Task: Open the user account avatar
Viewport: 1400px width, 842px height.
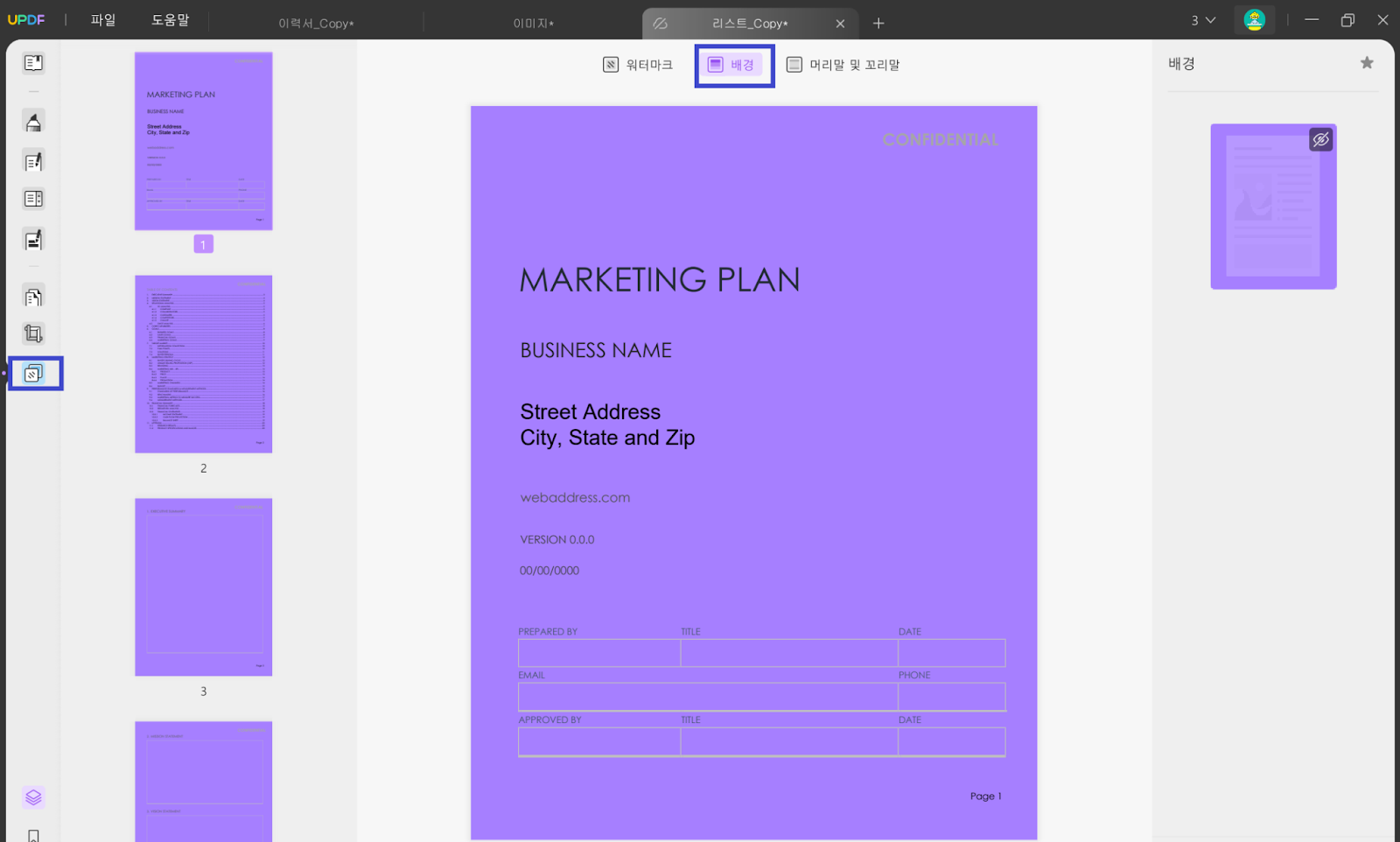Action: pyautogui.click(x=1254, y=20)
